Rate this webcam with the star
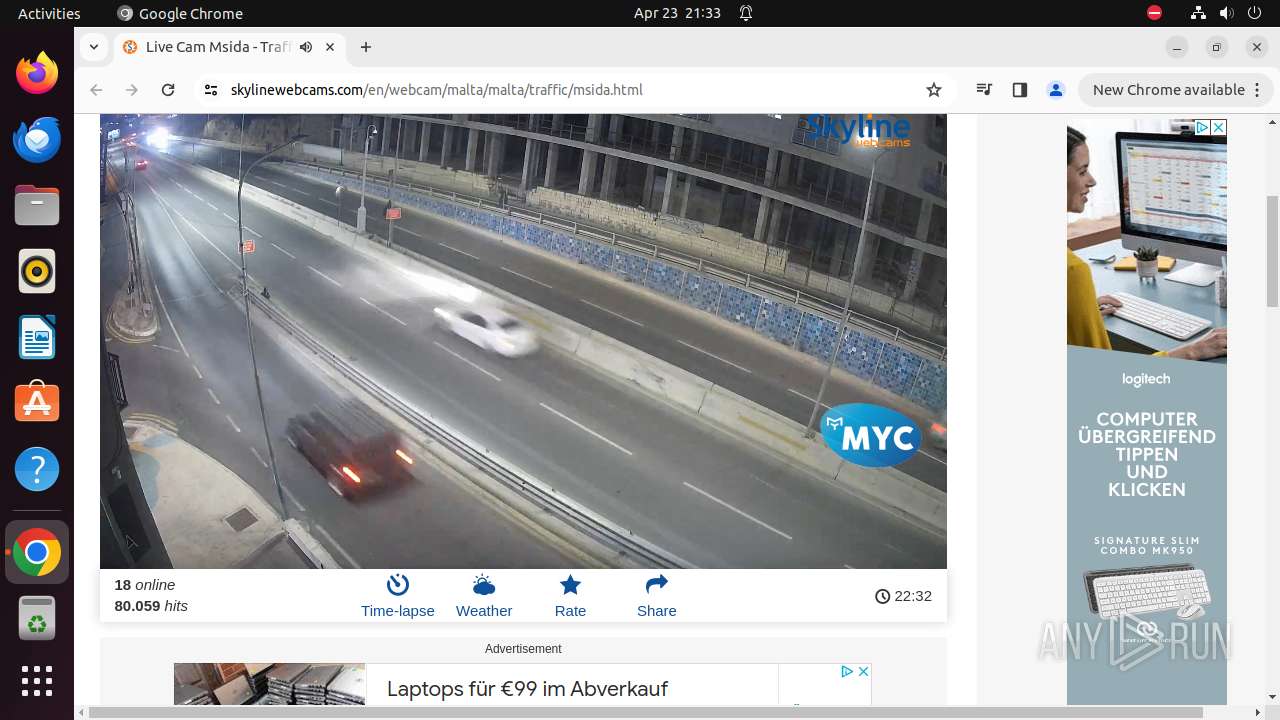The height and width of the screenshot is (720, 1280). pyautogui.click(x=570, y=597)
